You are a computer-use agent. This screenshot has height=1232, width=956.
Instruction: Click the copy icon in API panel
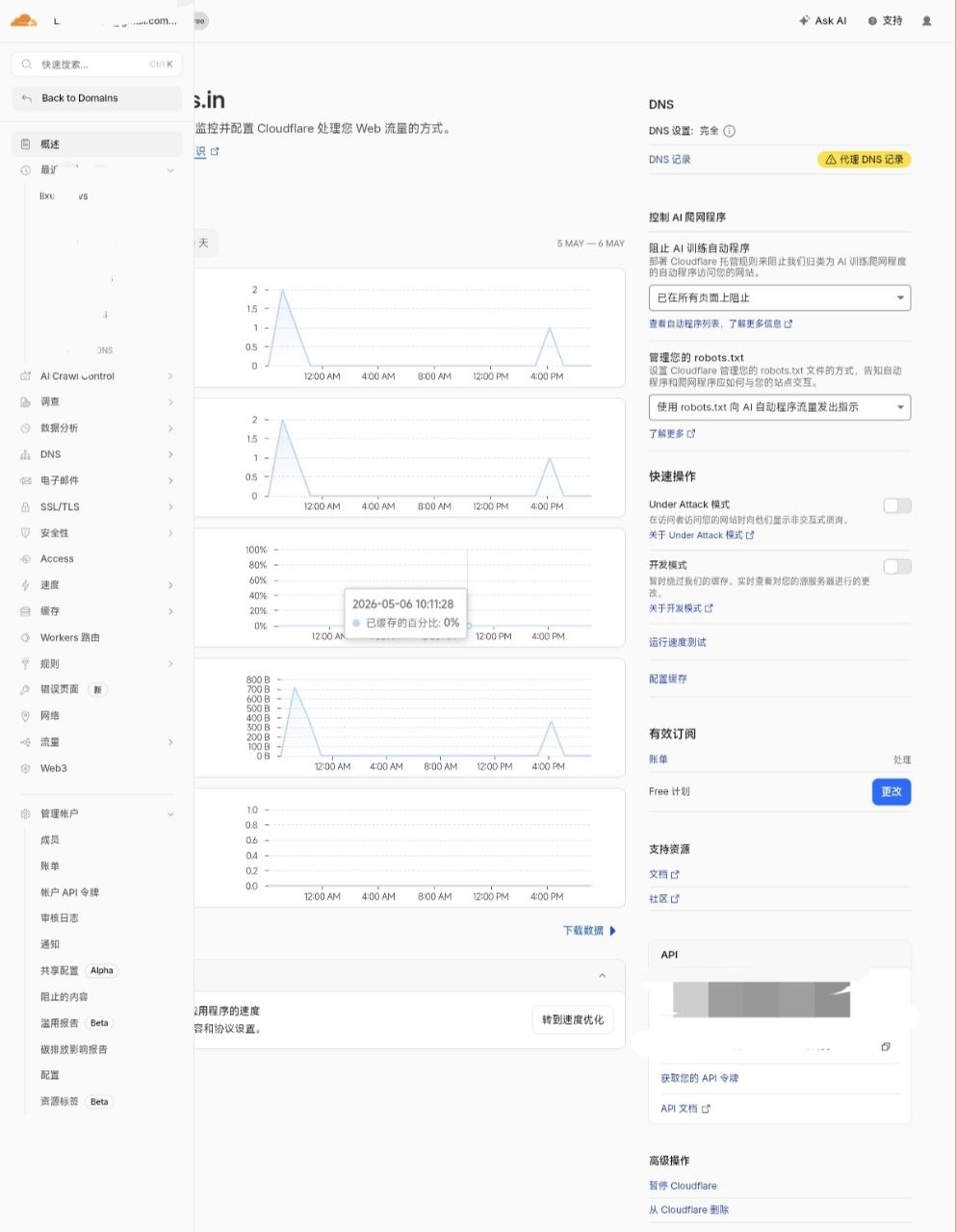point(886,1046)
